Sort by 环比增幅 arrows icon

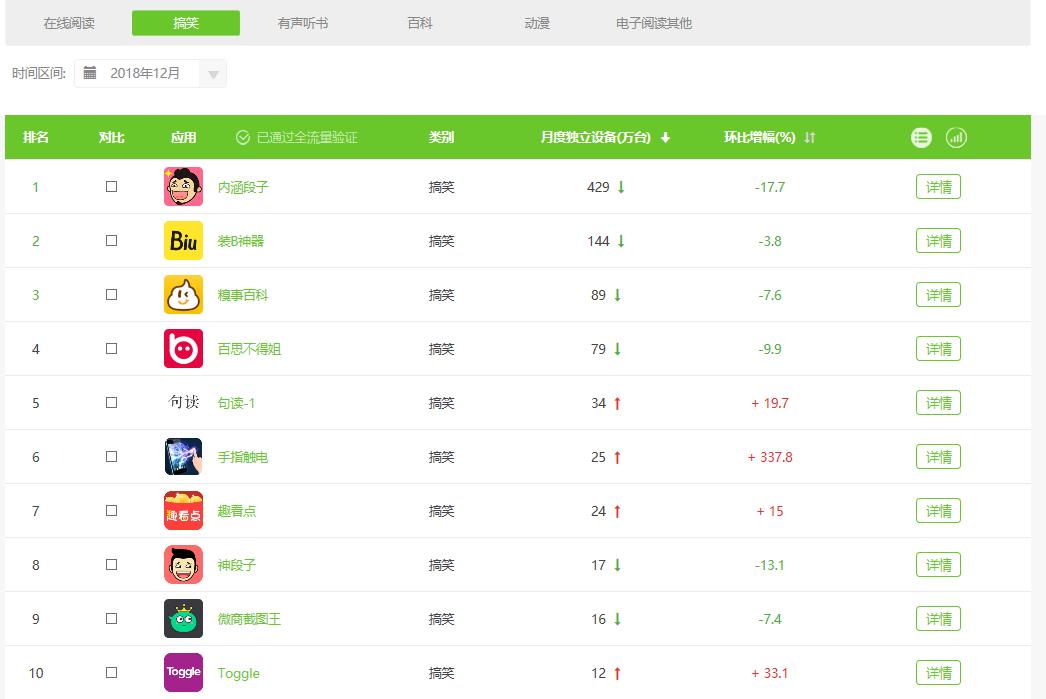click(x=809, y=137)
